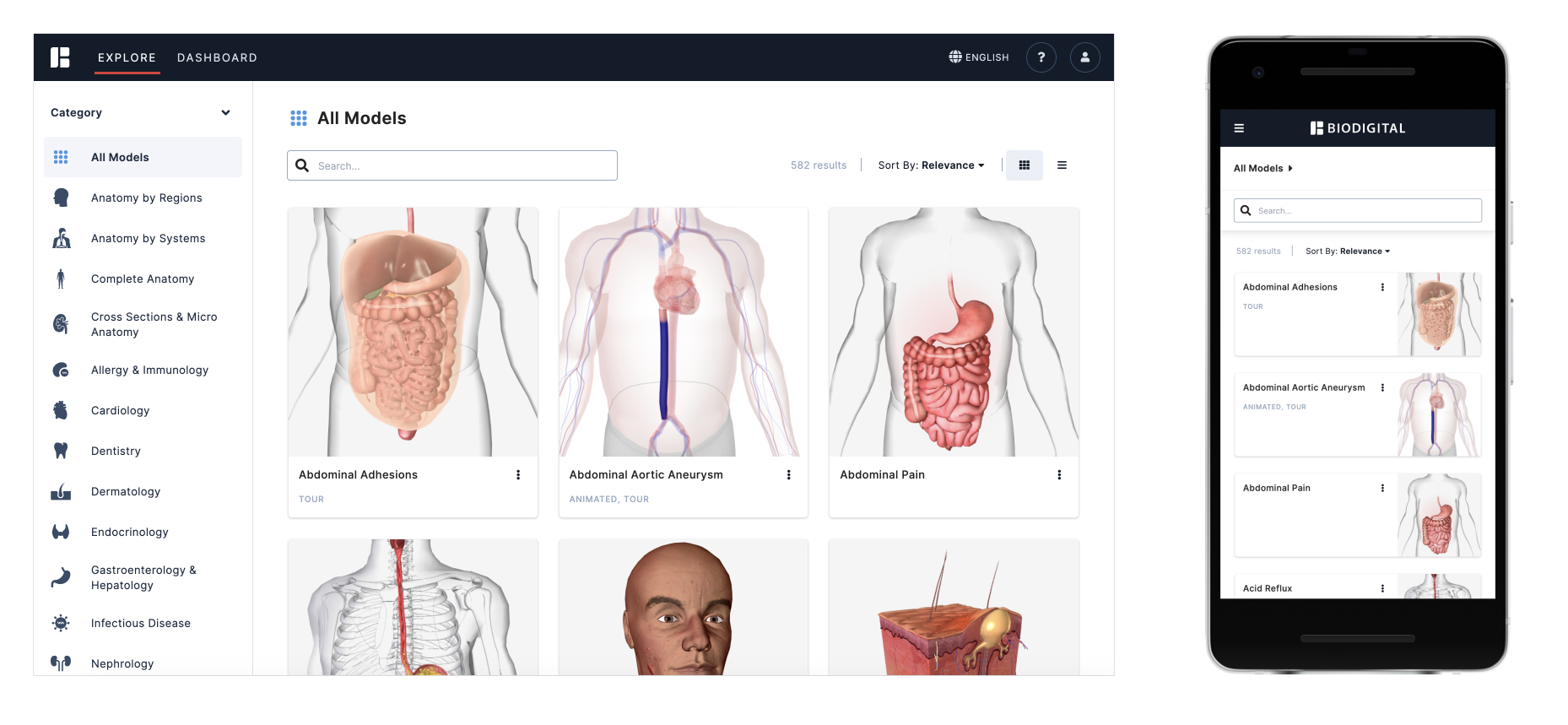Open phone Abdominal Pain options menu

(1382, 488)
